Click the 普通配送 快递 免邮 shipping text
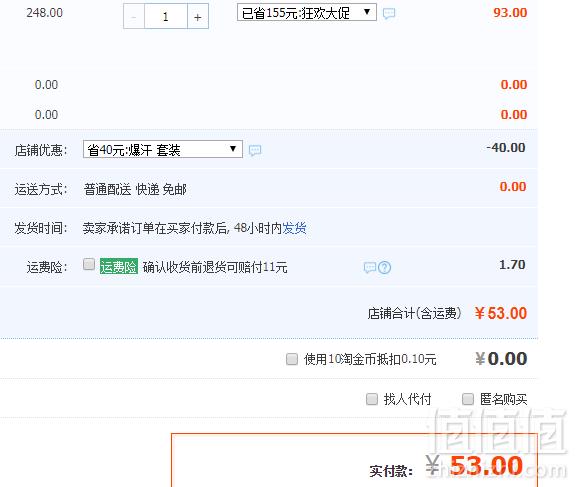The image size is (576, 487). [135, 190]
